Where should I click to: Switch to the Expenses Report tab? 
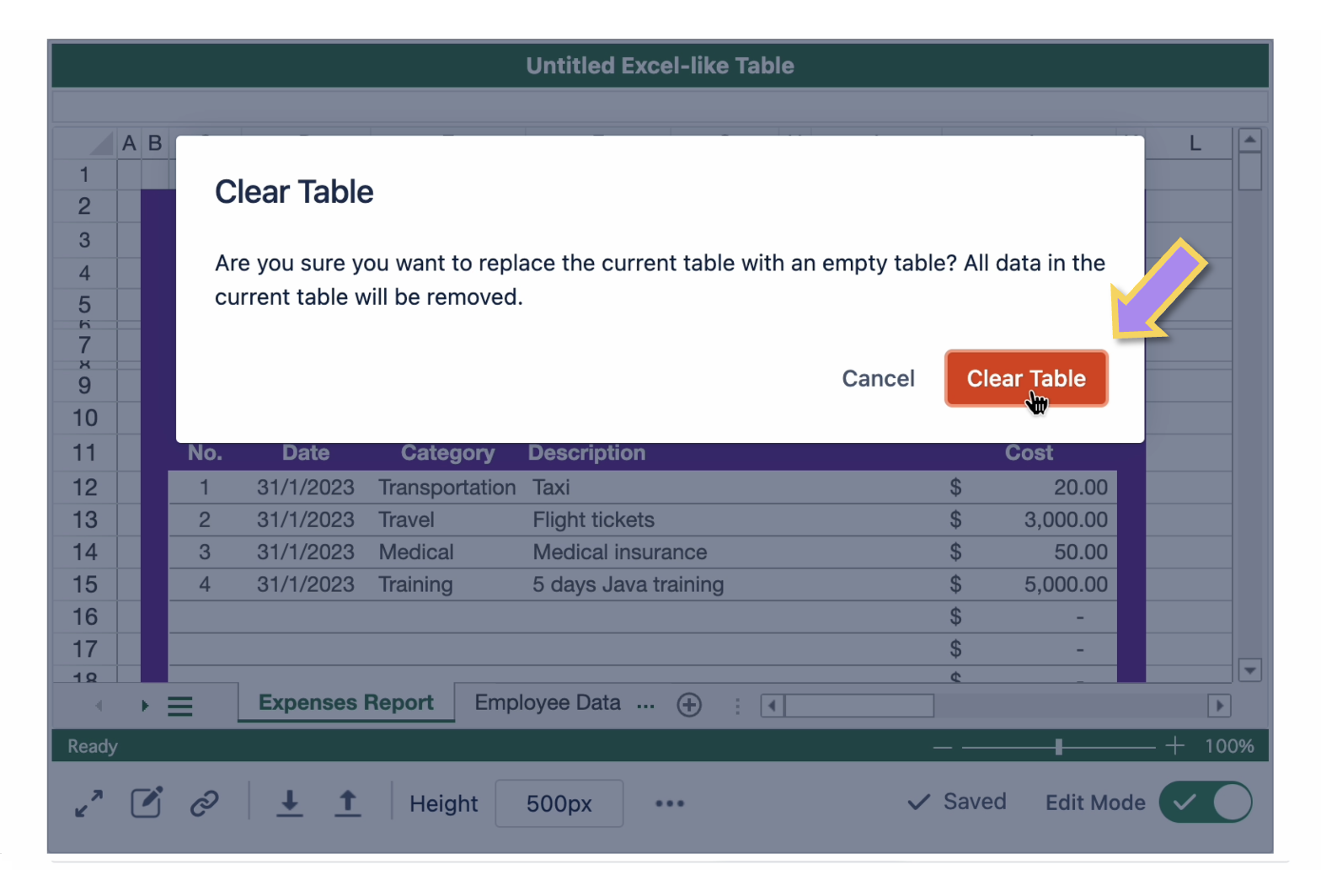345,703
